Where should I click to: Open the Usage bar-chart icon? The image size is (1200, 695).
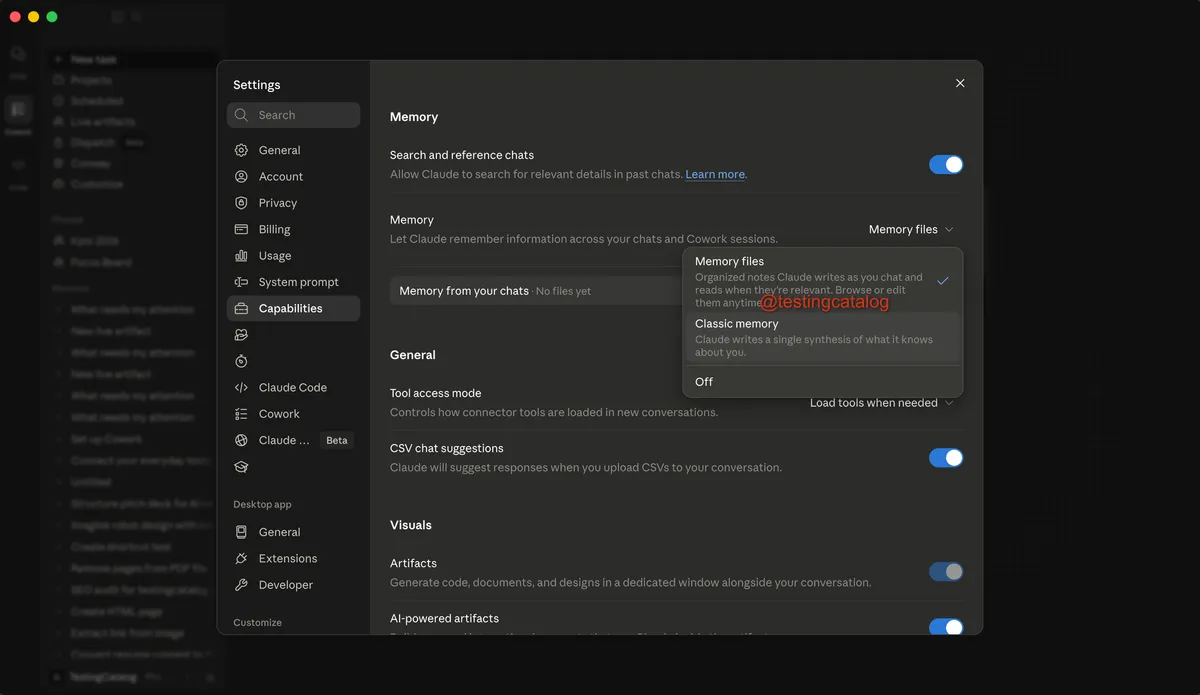pos(241,256)
